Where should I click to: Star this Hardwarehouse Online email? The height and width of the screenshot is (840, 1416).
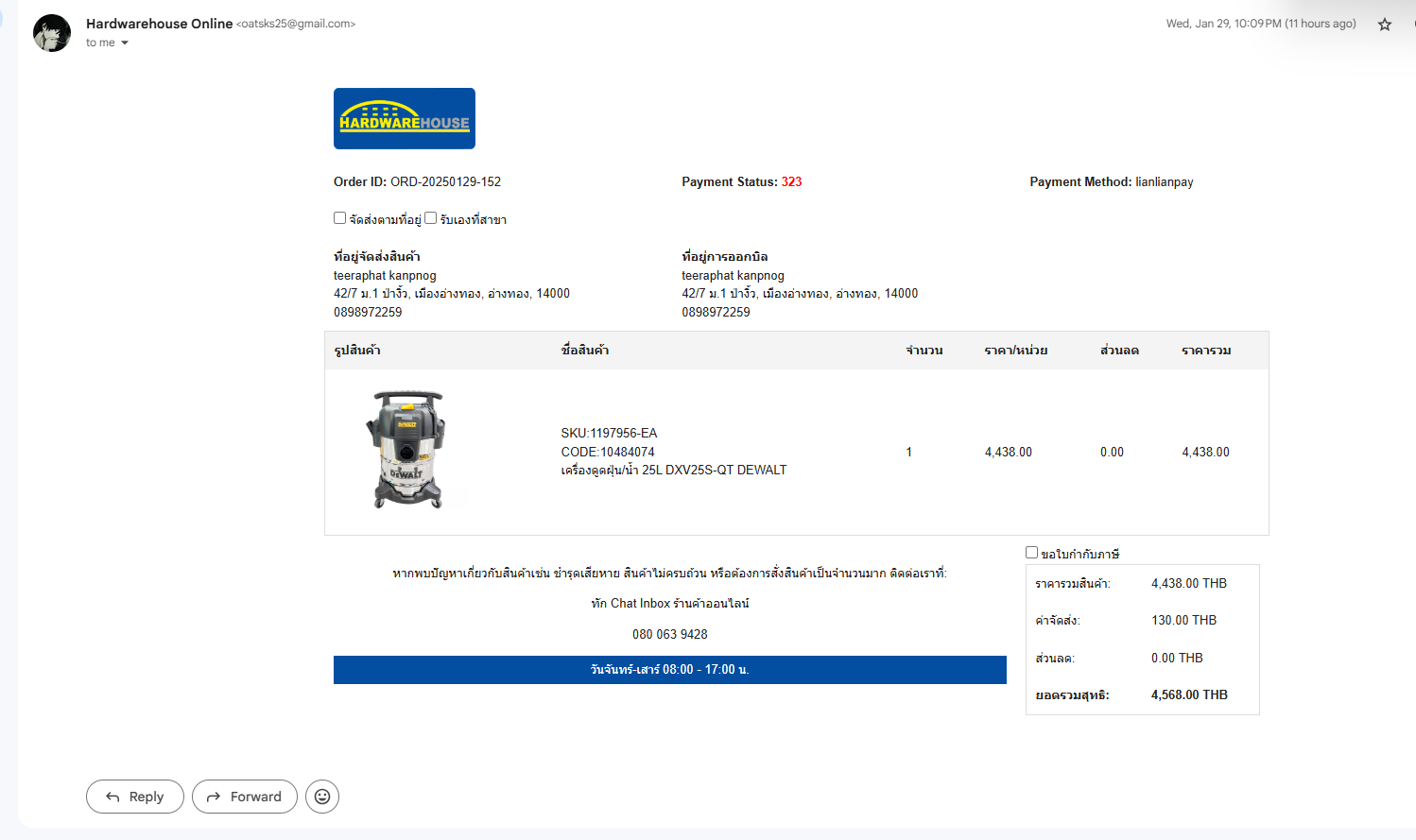point(1385,25)
